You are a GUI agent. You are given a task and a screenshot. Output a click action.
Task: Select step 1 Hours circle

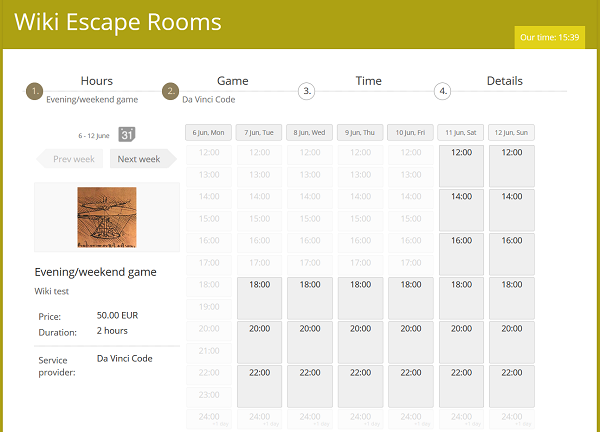35,91
